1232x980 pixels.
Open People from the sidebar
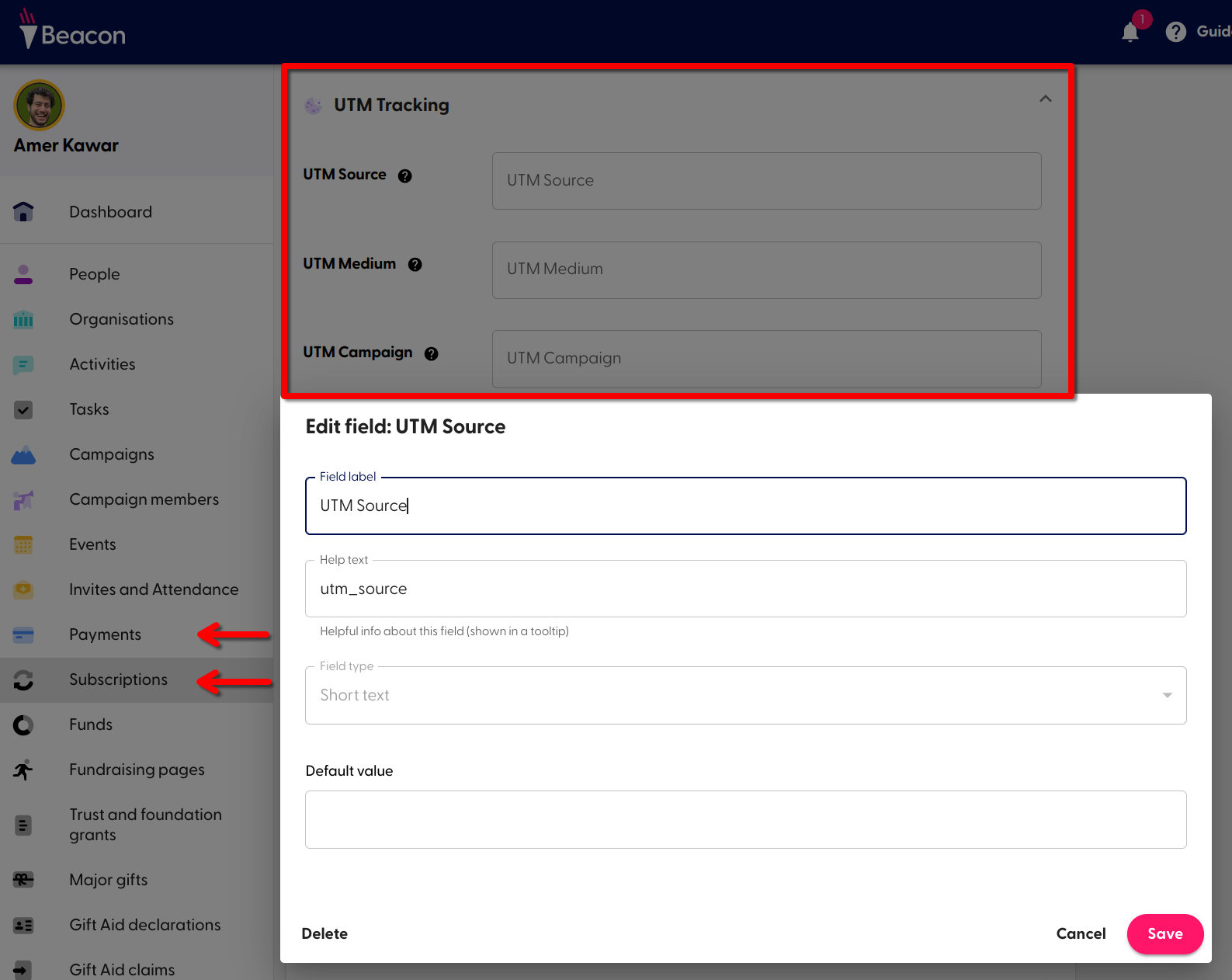pyautogui.click(x=95, y=274)
